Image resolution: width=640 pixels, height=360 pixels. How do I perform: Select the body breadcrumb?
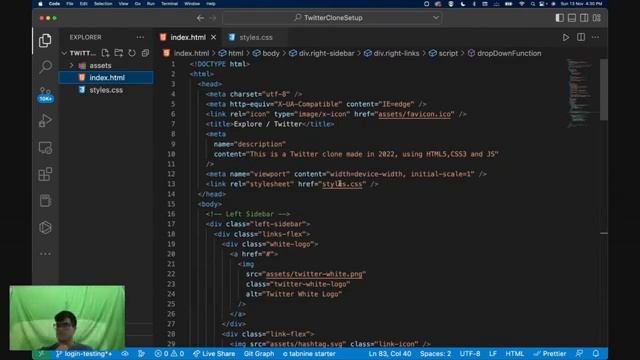pos(271,53)
